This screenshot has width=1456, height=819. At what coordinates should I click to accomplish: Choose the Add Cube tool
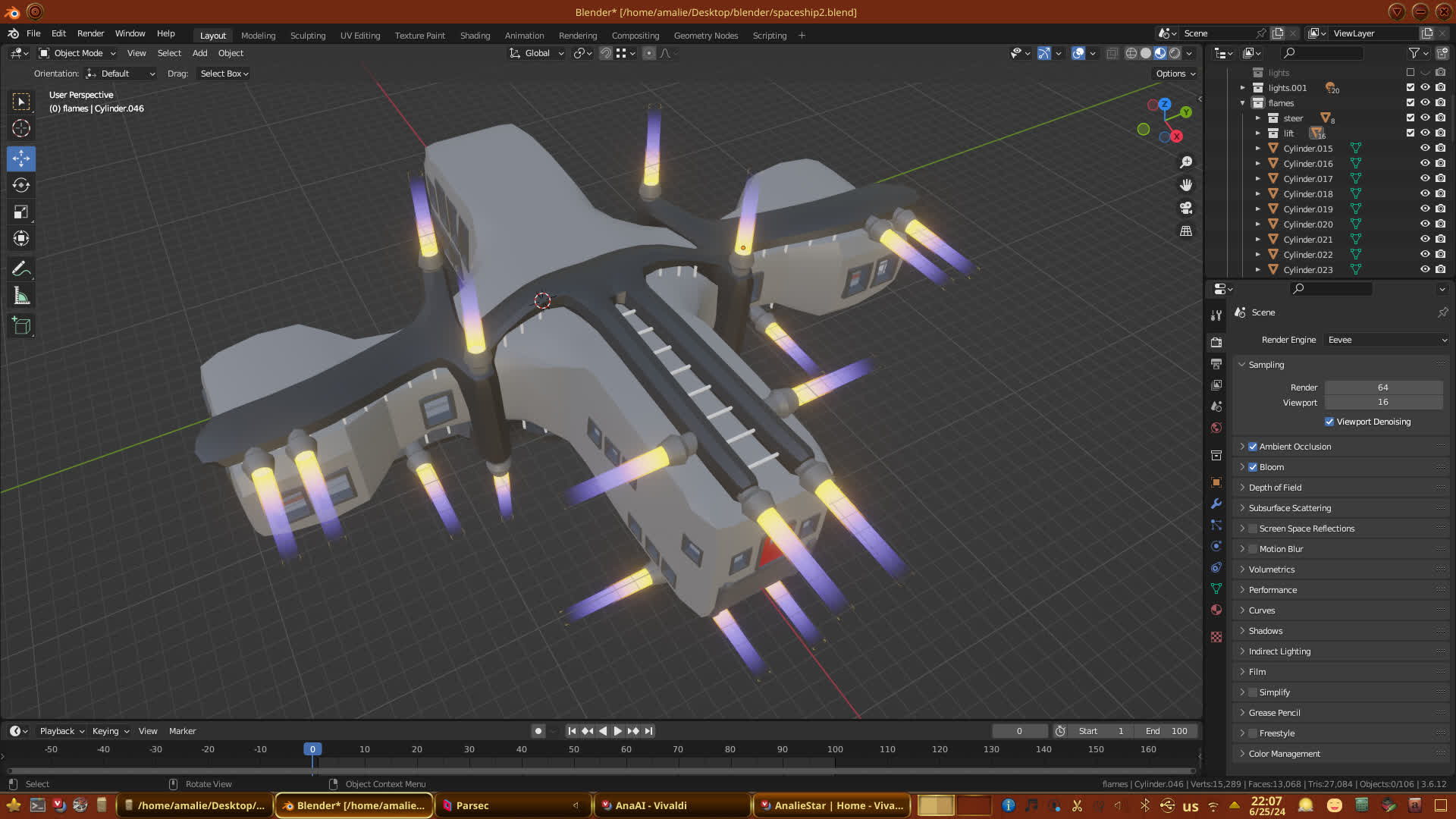point(21,326)
